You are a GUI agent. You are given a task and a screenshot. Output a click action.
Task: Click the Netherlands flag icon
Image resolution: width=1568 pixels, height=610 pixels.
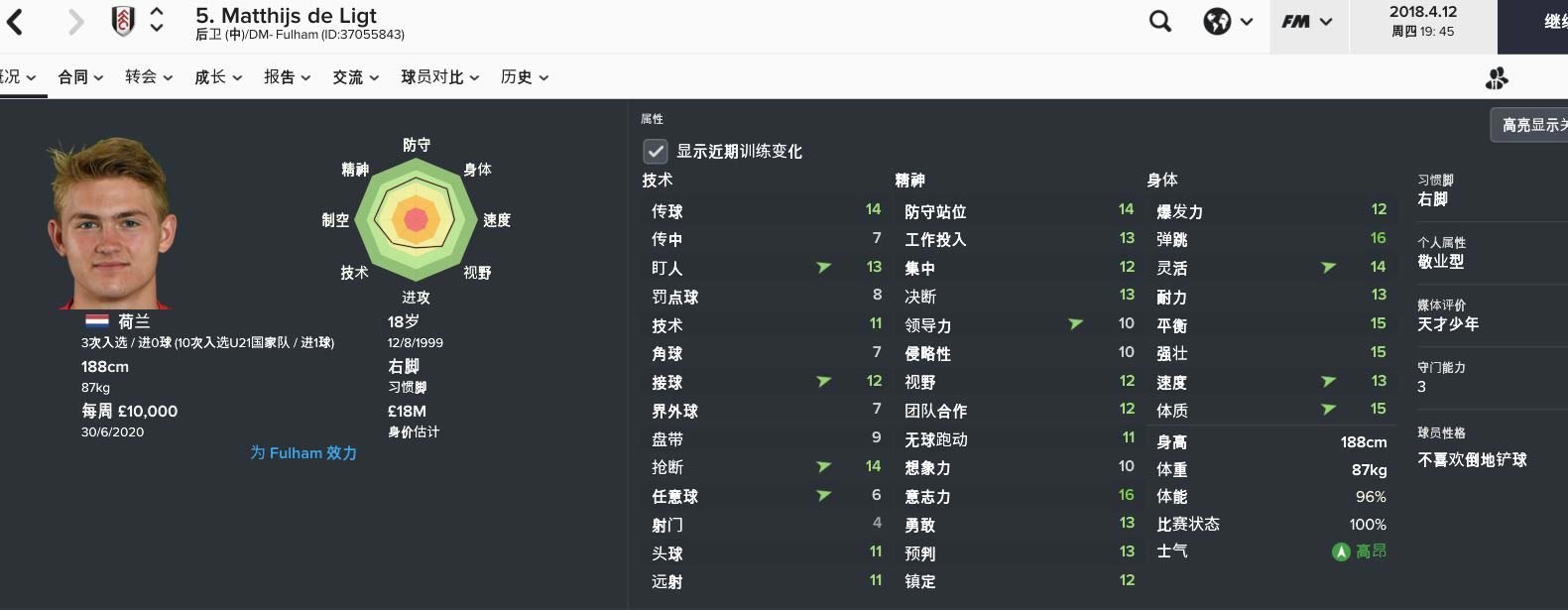click(96, 321)
